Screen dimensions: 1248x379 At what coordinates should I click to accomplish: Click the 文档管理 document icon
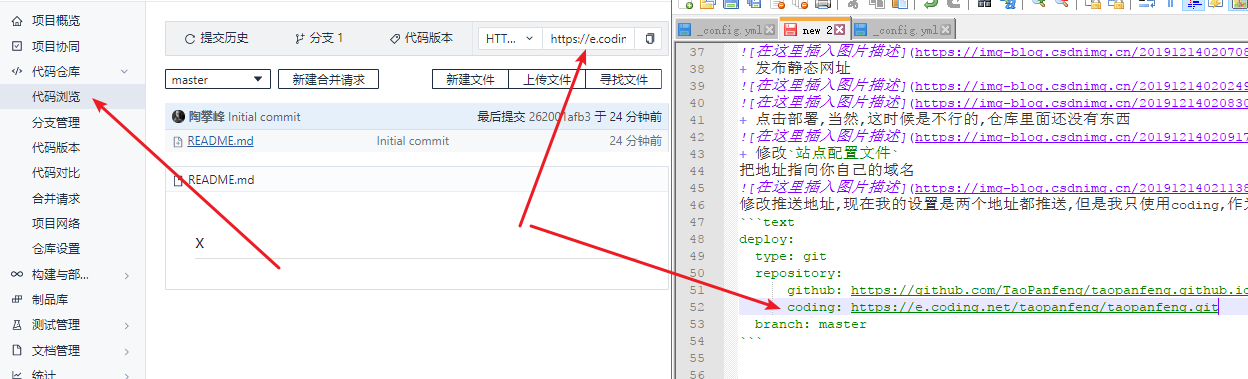(16, 350)
